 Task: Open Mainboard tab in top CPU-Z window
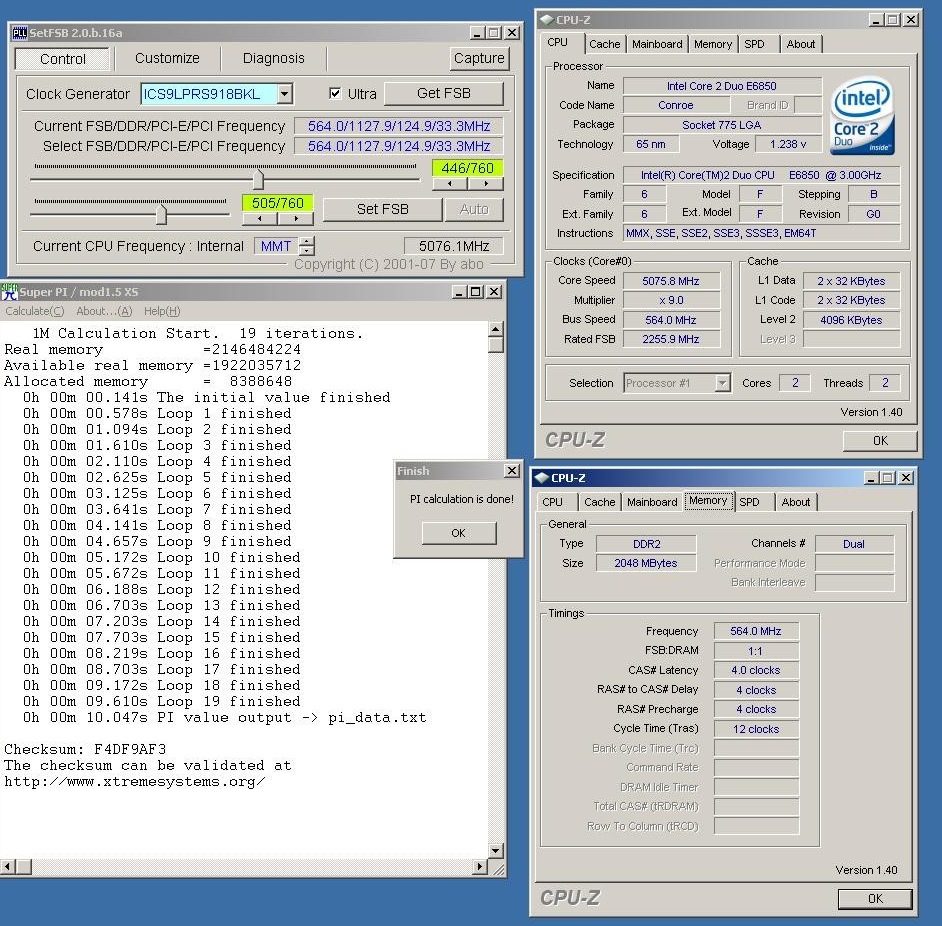657,44
